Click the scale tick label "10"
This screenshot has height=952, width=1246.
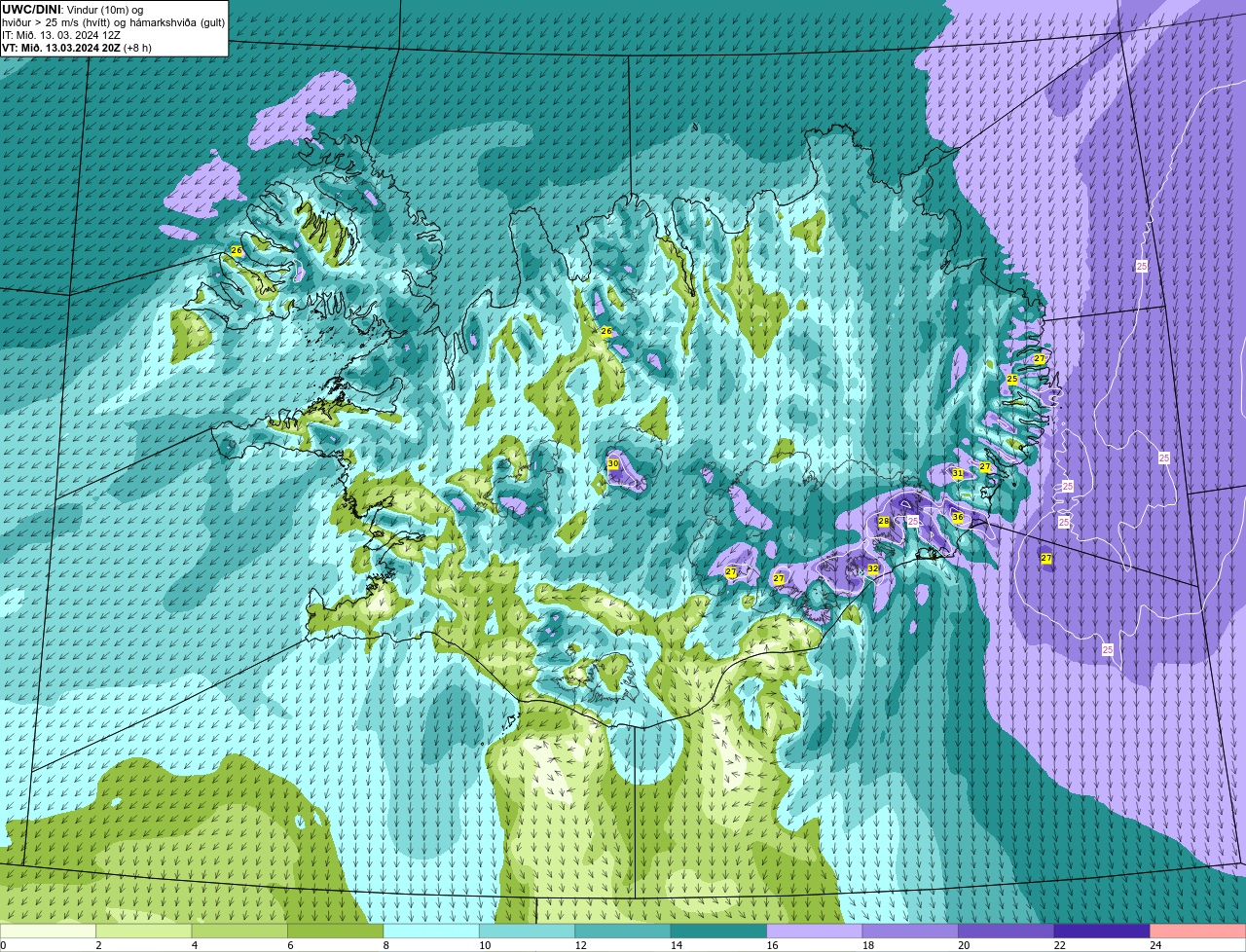(x=485, y=945)
